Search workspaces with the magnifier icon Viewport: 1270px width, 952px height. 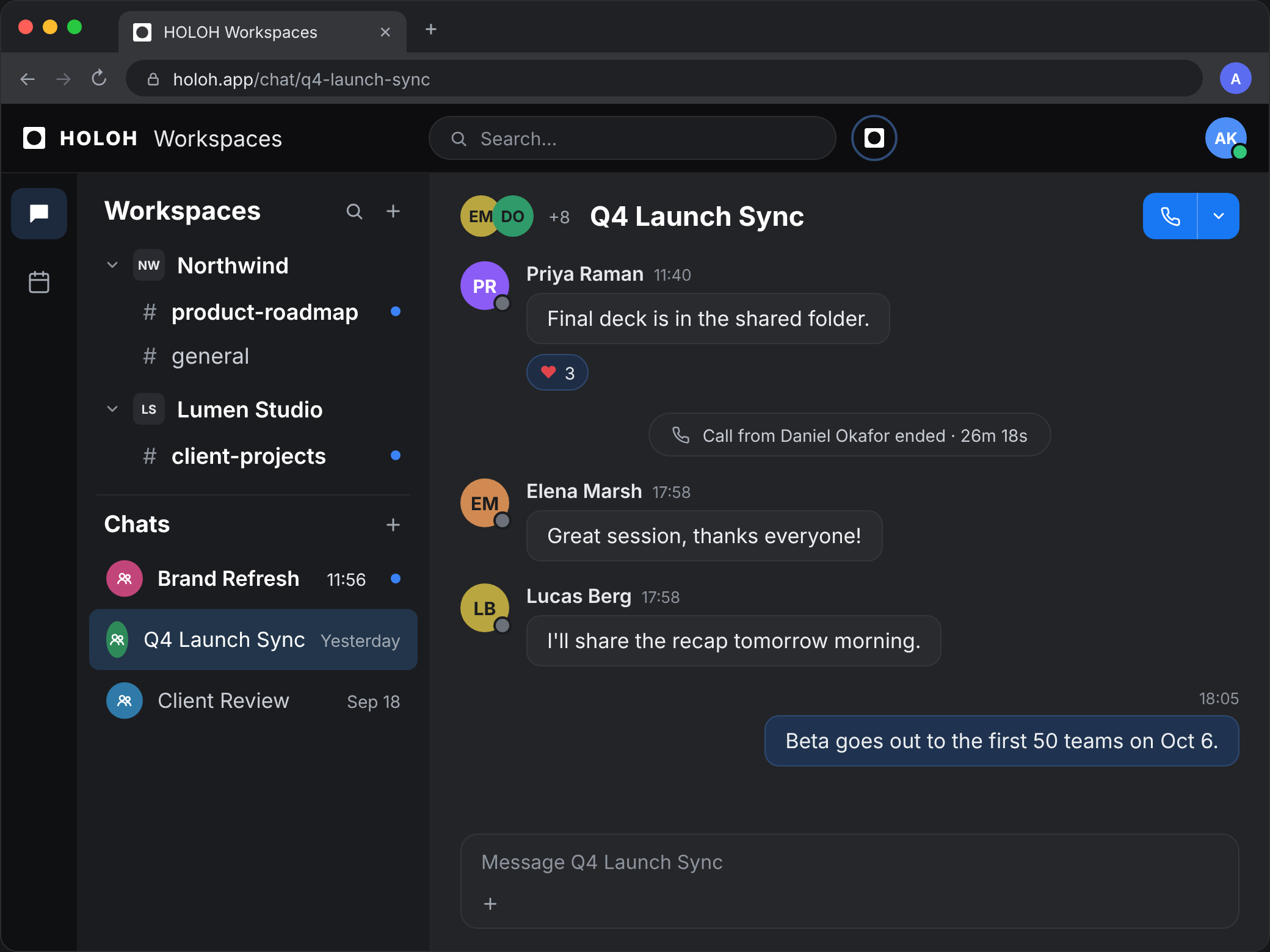[x=354, y=211]
